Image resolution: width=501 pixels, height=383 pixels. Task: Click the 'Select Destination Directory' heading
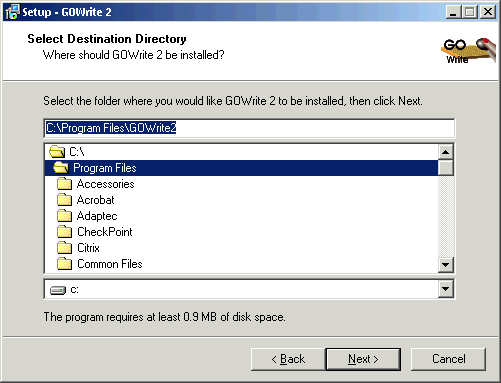click(x=107, y=39)
